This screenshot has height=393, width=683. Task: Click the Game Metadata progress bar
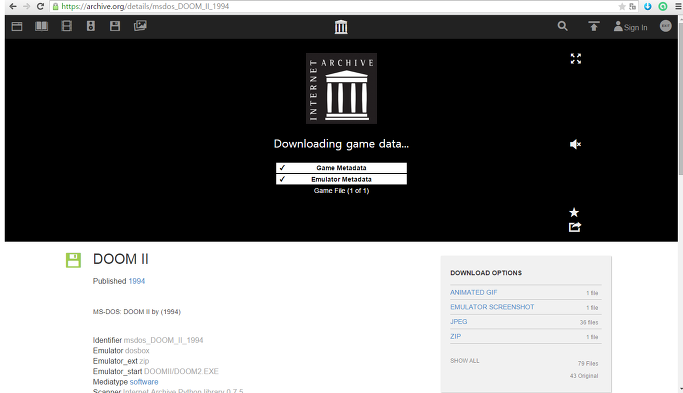341,168
